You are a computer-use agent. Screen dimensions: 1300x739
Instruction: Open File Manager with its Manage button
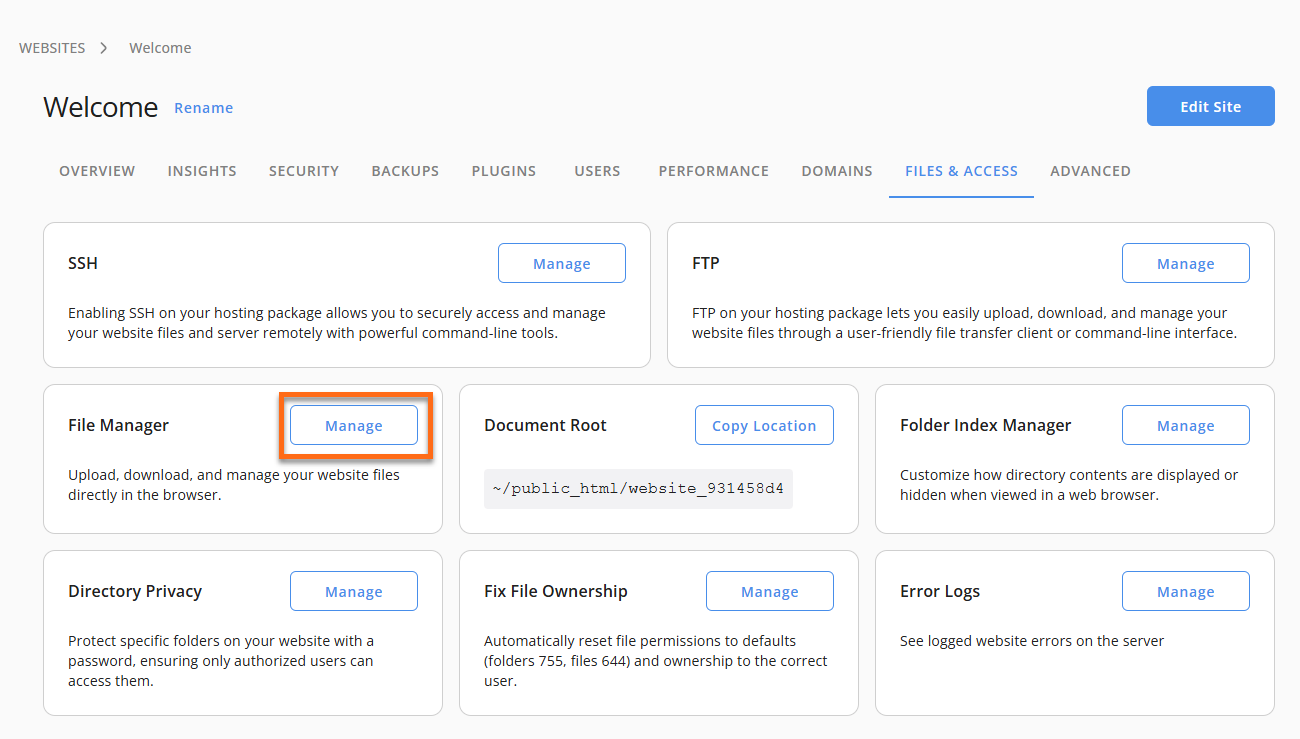pyautogui.click(x=354, y=425)
